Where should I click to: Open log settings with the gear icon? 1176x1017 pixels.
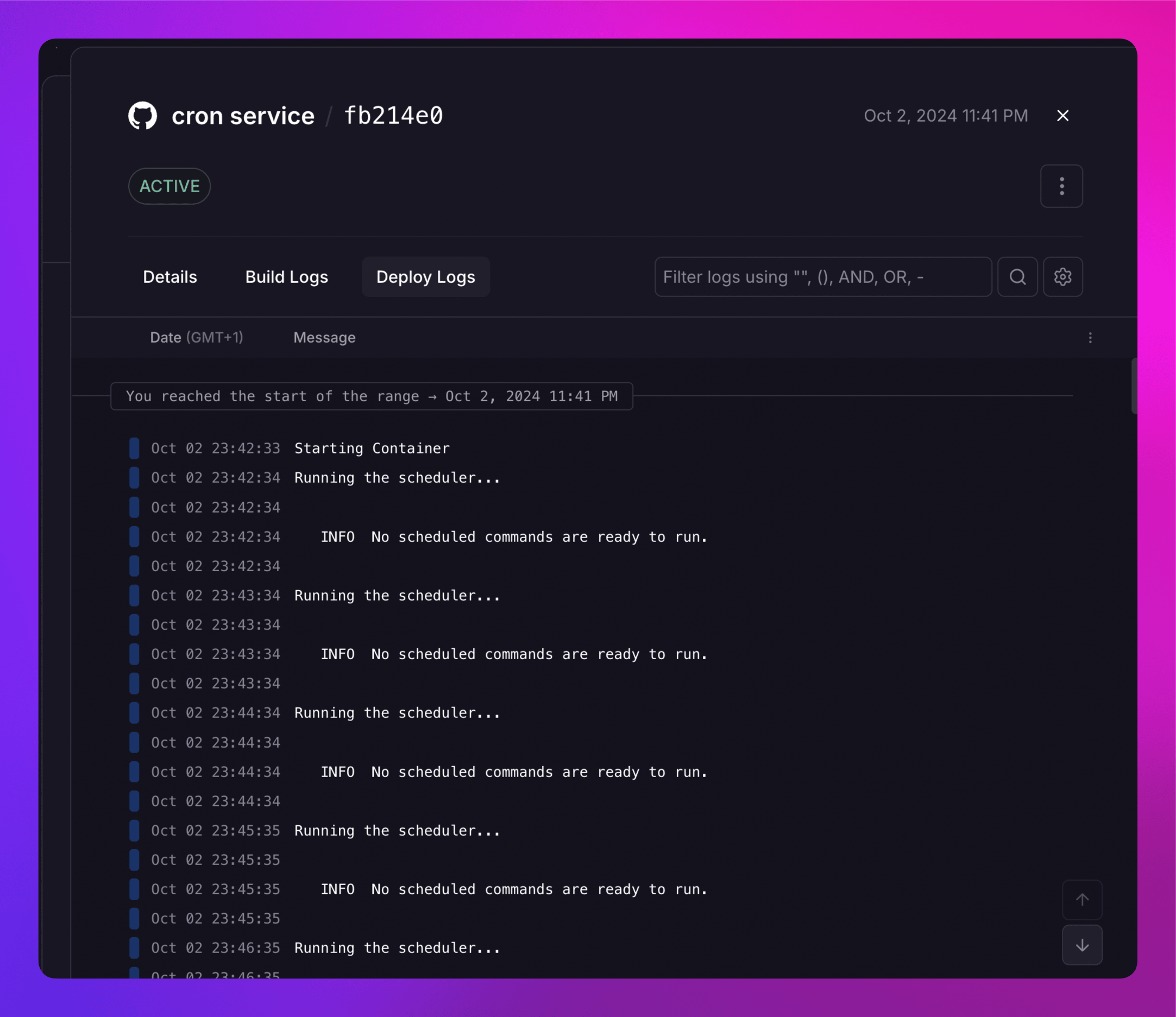click(x=1062, y=277)
